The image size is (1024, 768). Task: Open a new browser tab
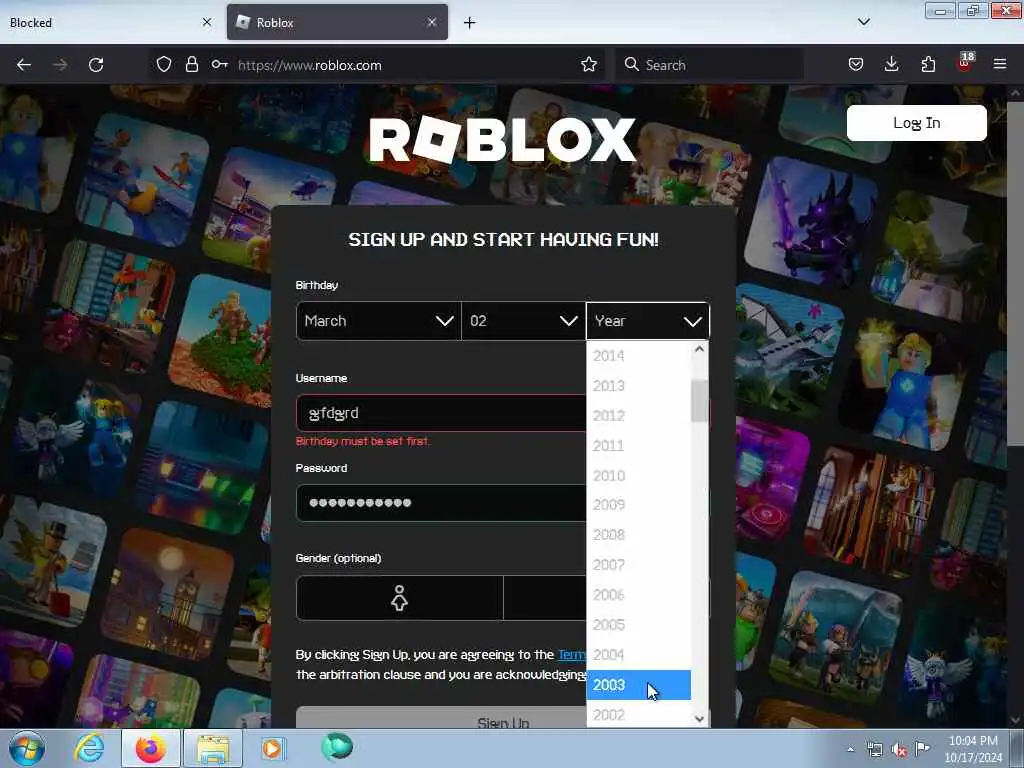tap(470, 23)
